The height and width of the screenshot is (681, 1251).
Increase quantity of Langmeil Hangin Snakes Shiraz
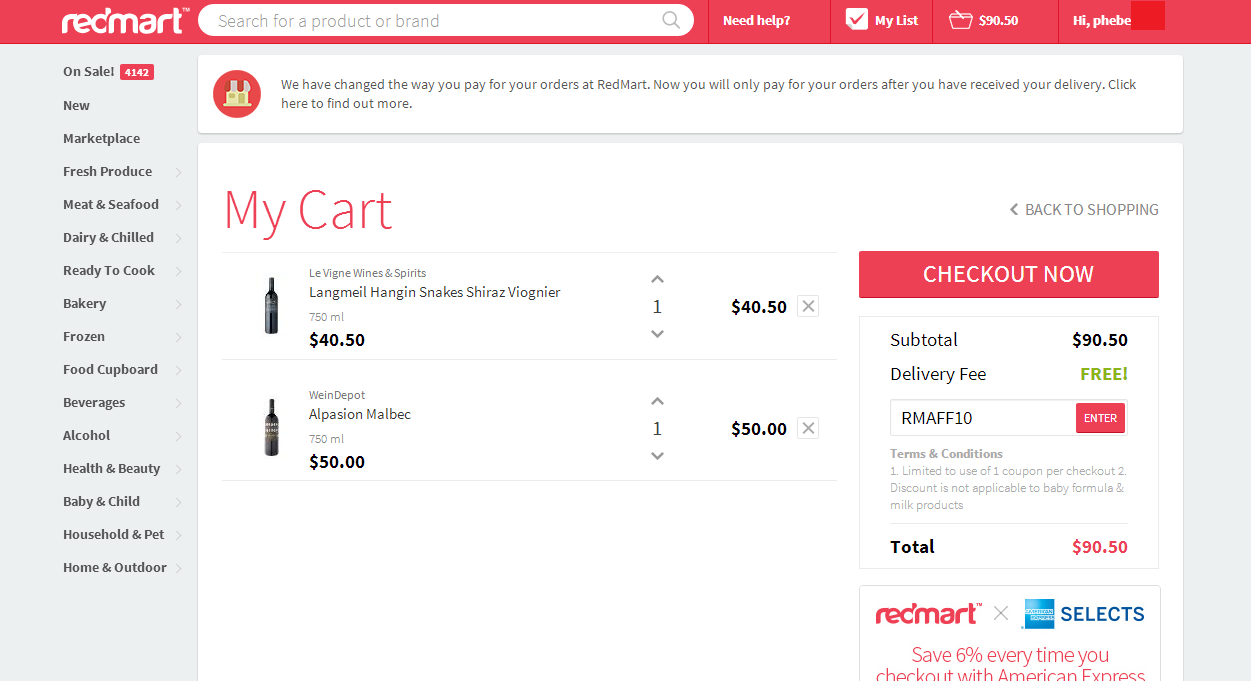[x=657, y=280]
